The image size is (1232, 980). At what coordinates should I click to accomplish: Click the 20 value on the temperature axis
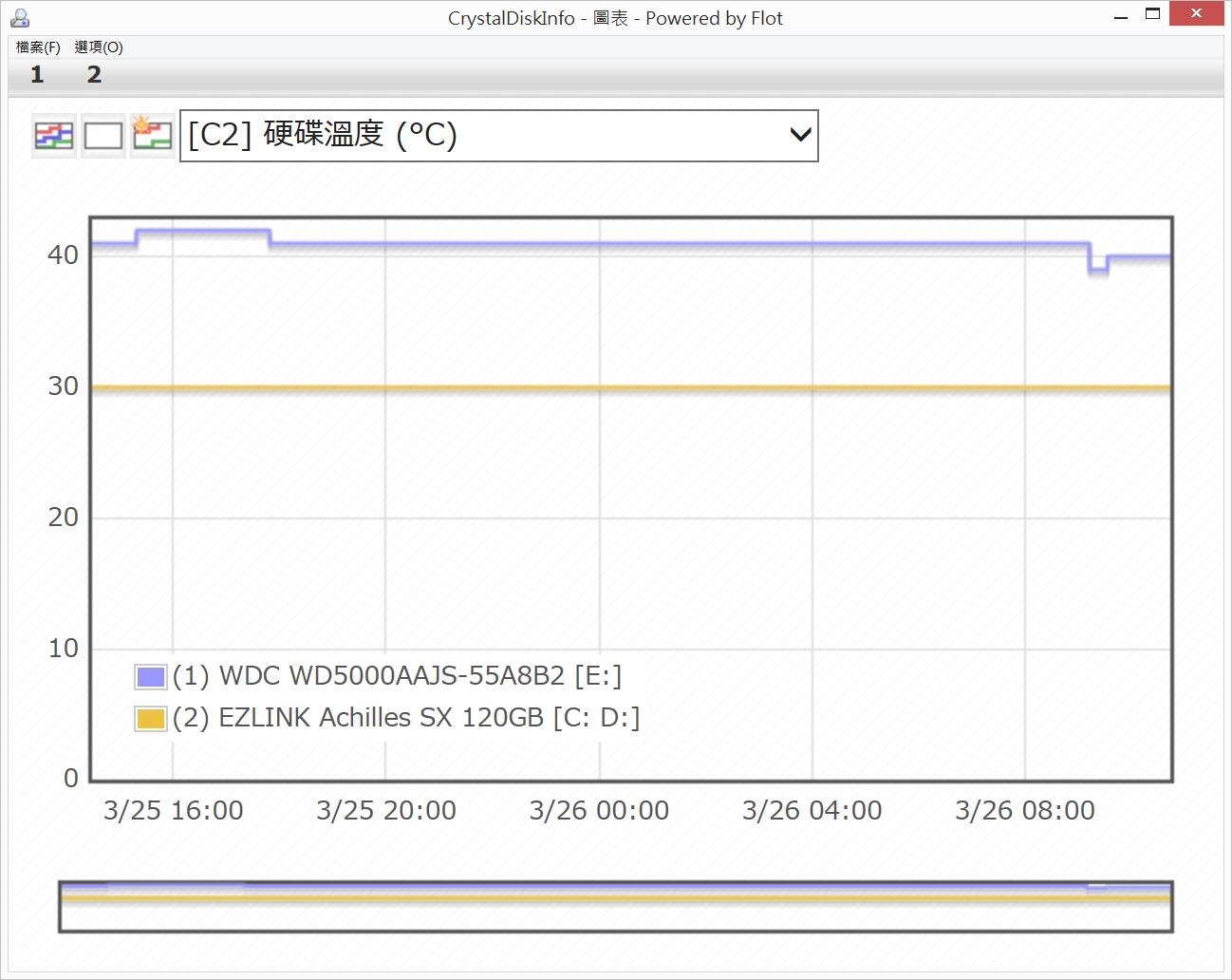pyautogui.click(x=64, y=518)
